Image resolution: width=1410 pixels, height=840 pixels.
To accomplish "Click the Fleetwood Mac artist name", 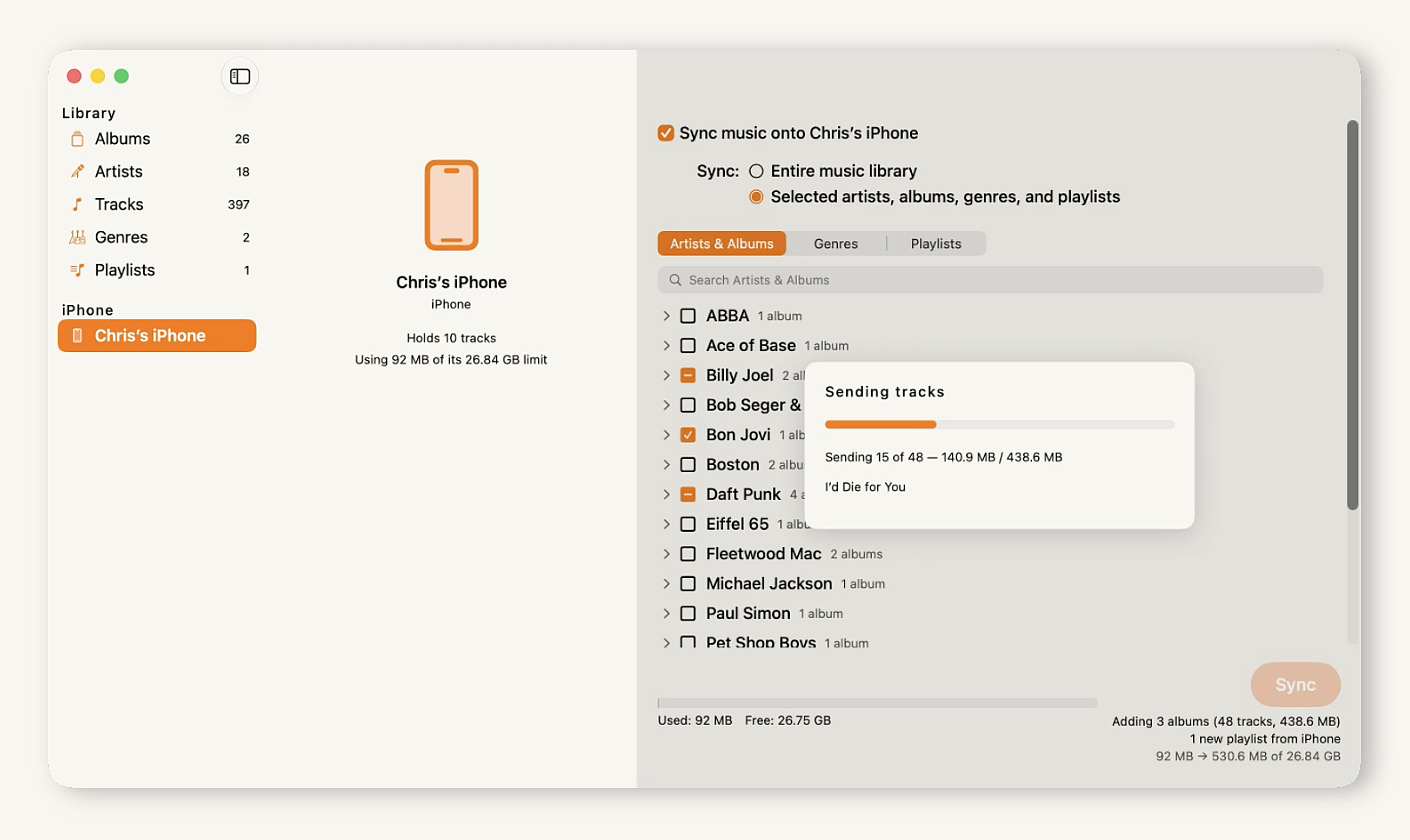I will click(764, 554).
